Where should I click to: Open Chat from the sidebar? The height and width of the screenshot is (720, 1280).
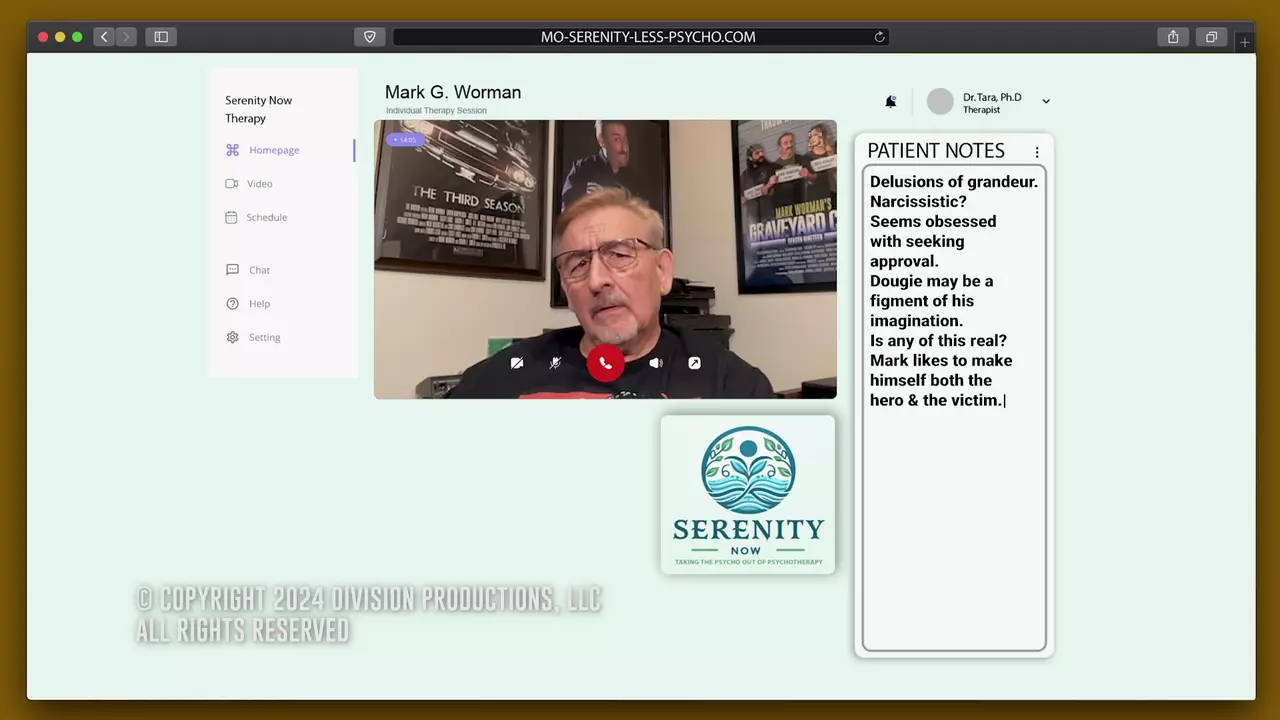[x=259, y=270]
